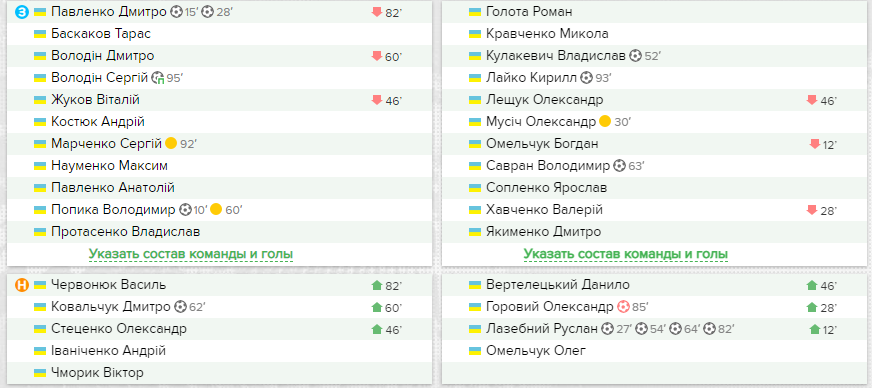Select the player Лазебний Руслан

(542, 329)
